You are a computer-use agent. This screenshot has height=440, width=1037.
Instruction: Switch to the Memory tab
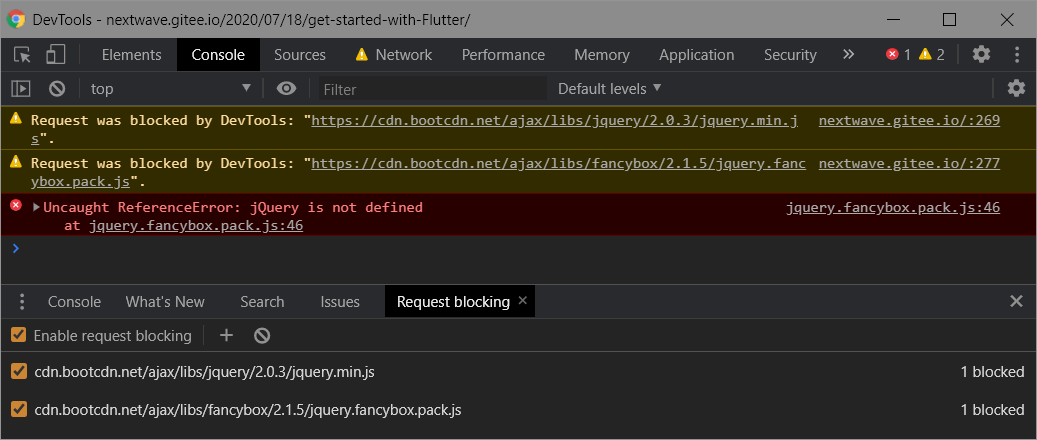[x=602, y=55]
